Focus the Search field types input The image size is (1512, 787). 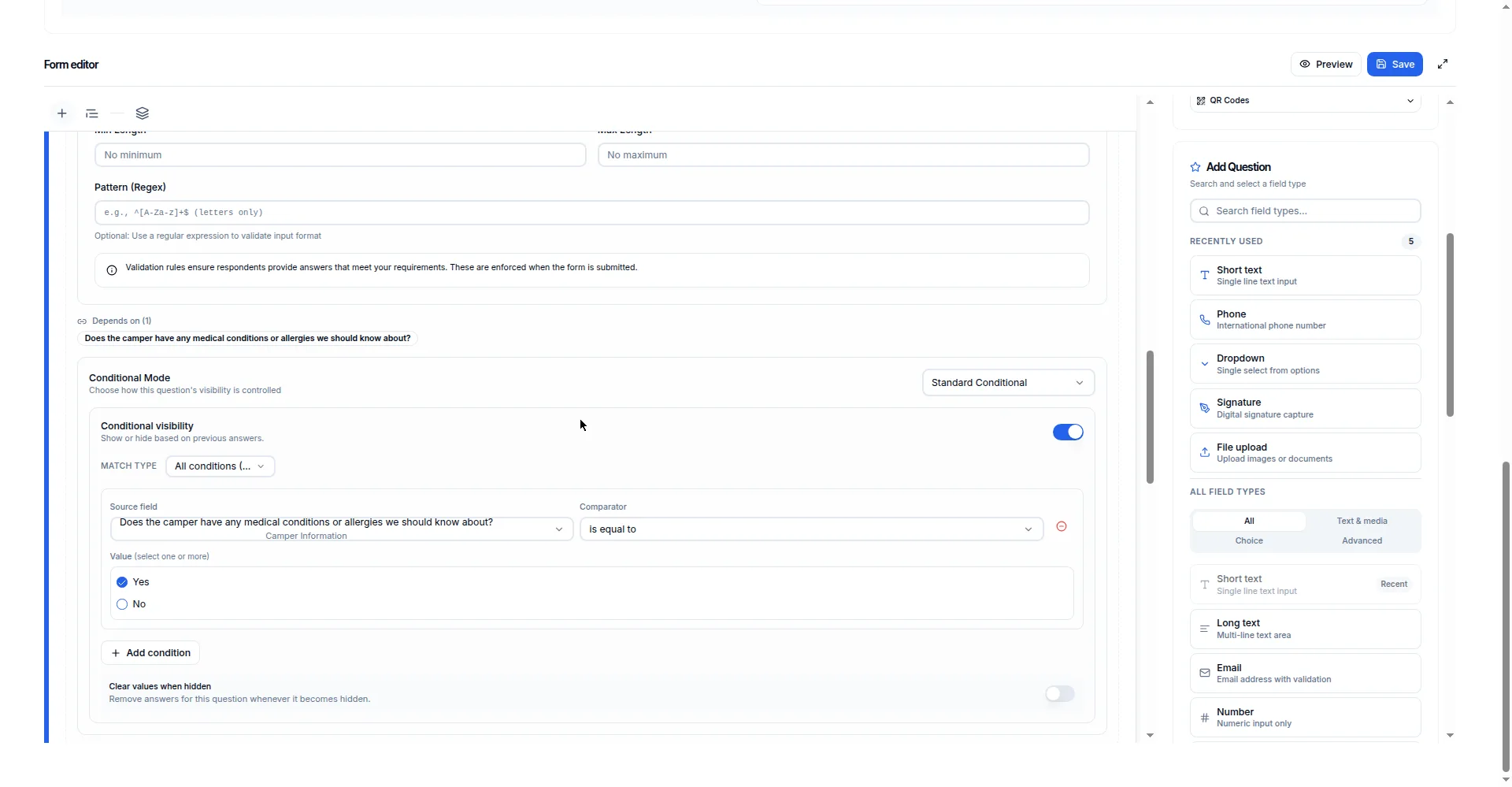pyautogui.click(x=1305, y=211)
